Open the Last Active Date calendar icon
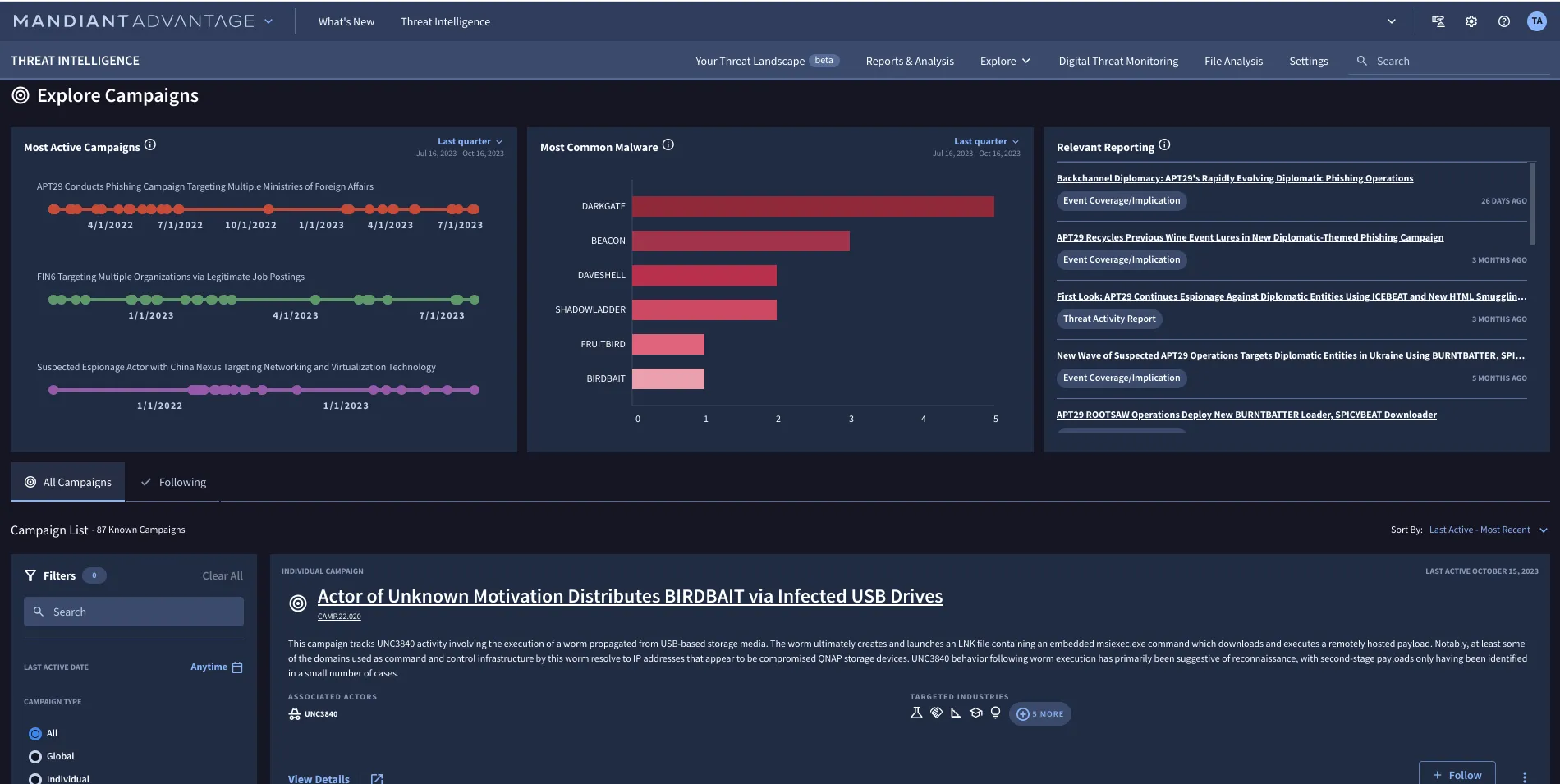 tap(237, 667)
